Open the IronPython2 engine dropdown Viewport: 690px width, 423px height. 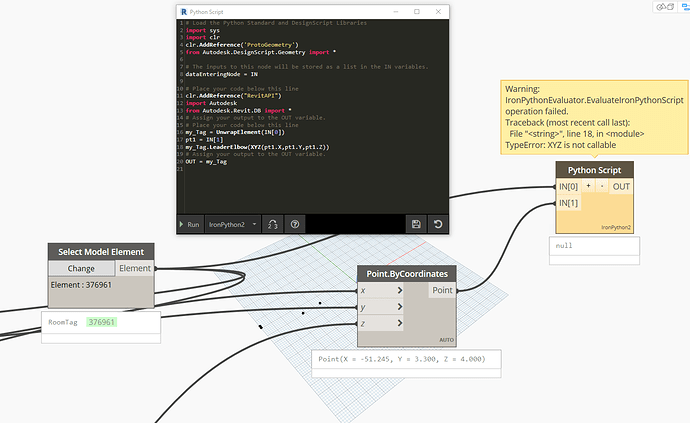click(232, 224)
